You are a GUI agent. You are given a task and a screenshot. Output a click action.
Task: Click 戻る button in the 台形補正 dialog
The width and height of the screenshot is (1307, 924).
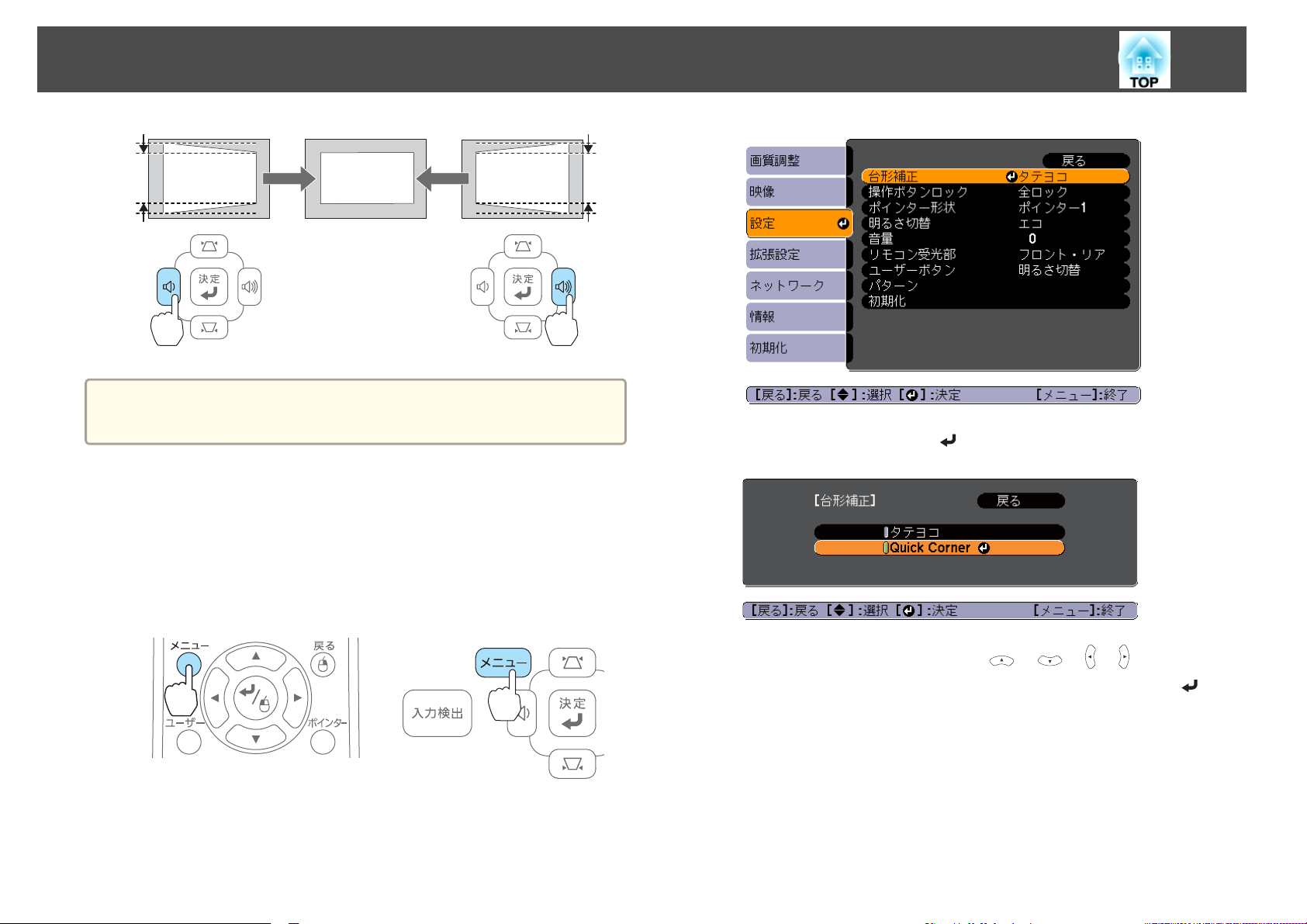point(1021,501)
